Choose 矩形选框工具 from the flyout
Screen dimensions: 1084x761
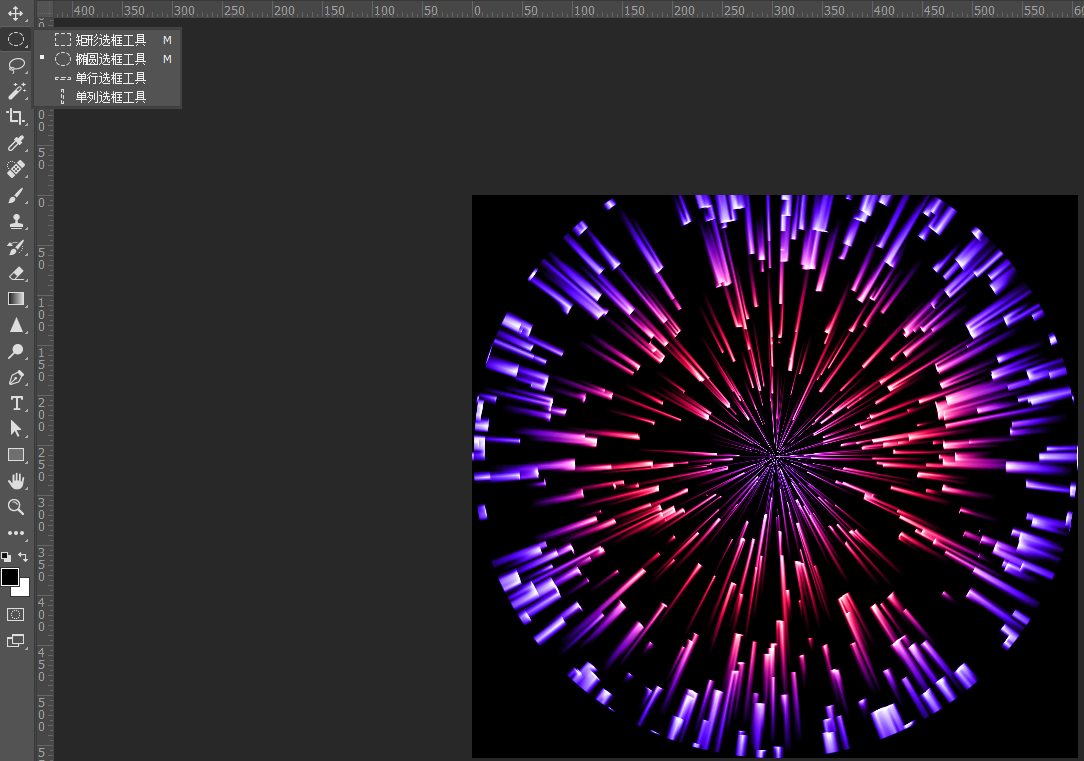(x=110, y=40)
